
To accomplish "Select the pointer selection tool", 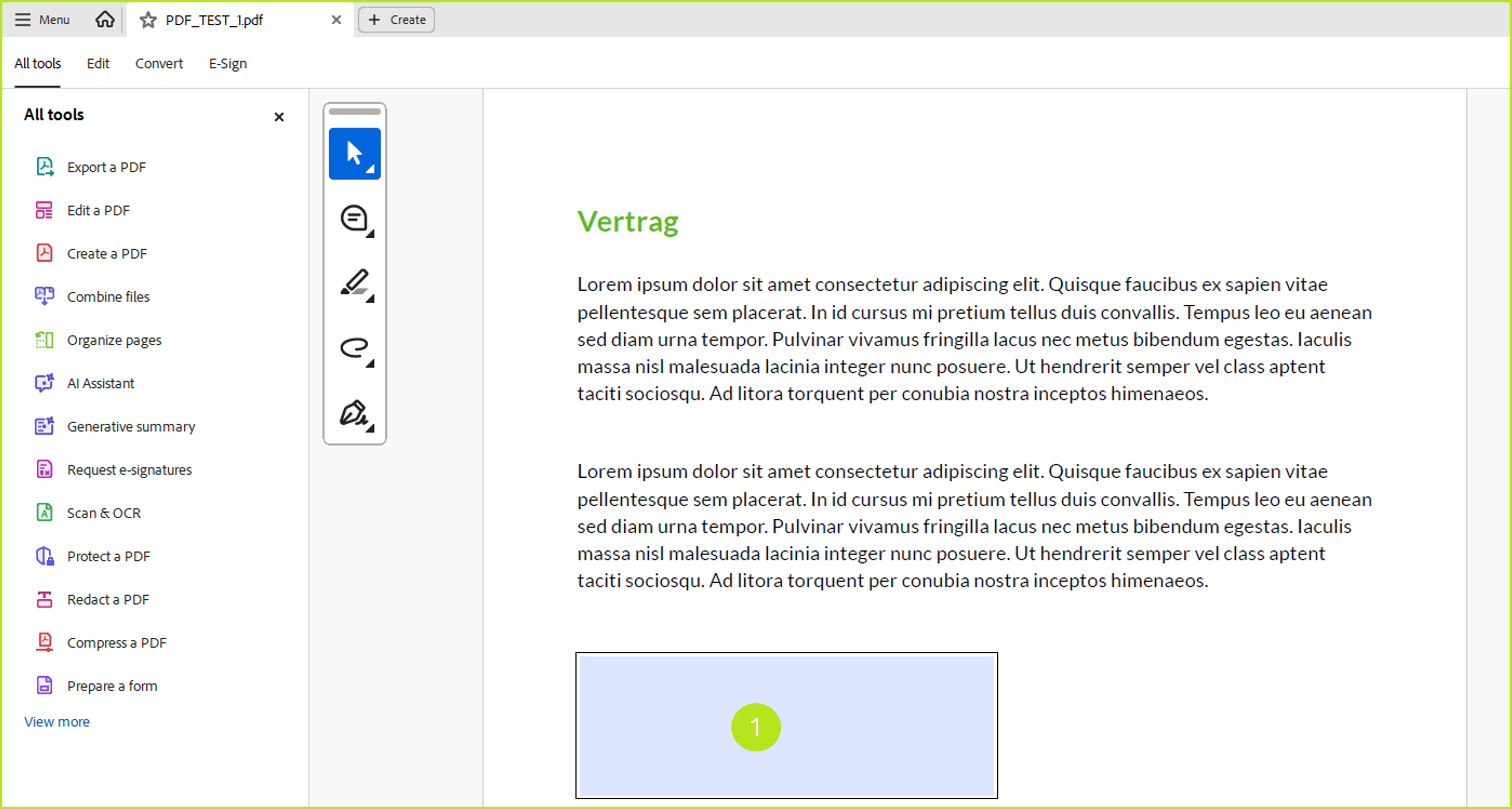I will click(354, 153).
